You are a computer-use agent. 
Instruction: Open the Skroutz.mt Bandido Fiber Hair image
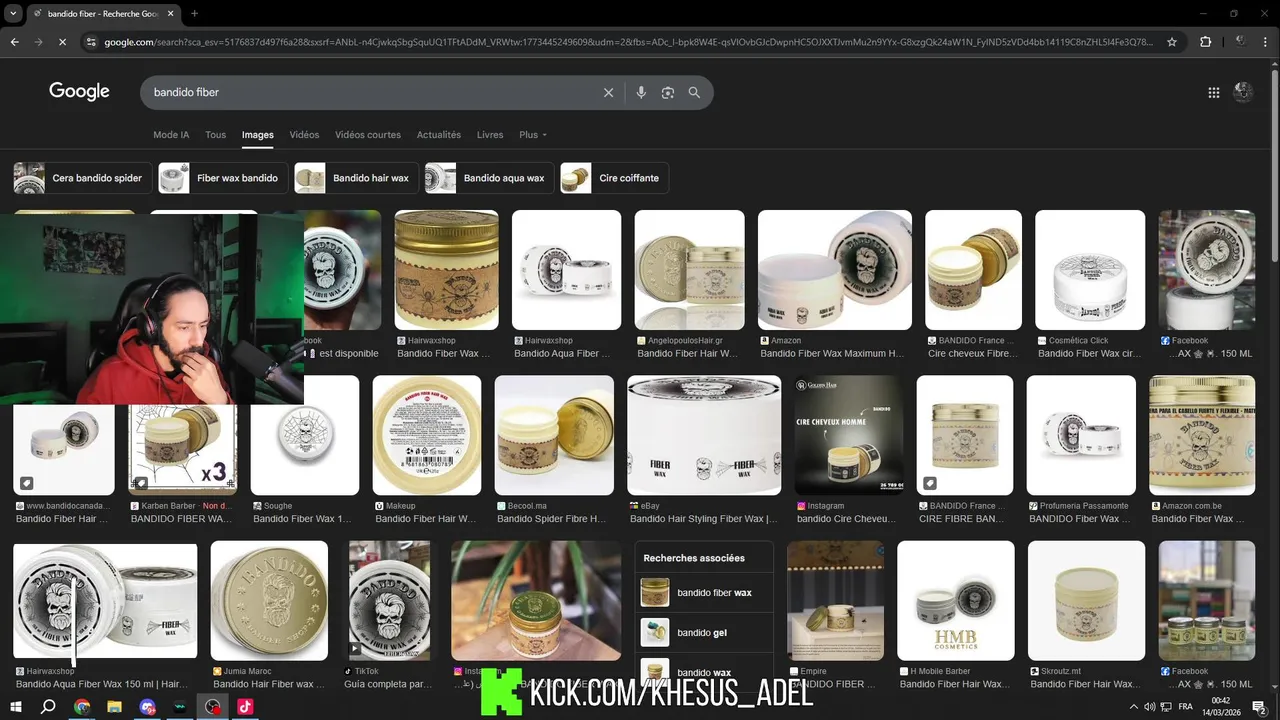click(x=1086, y=601)
